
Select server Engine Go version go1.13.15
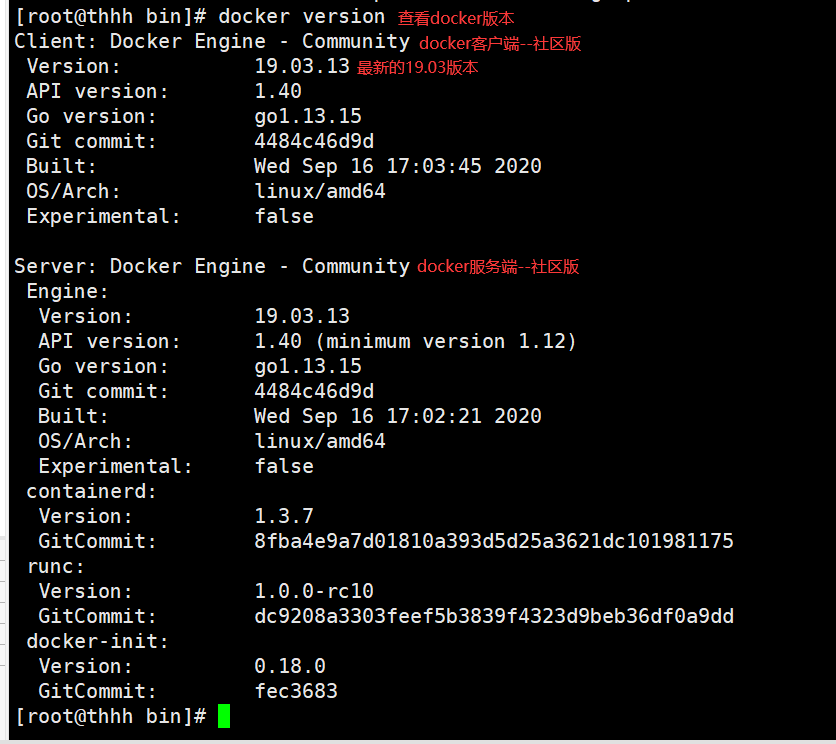point(308,366)
